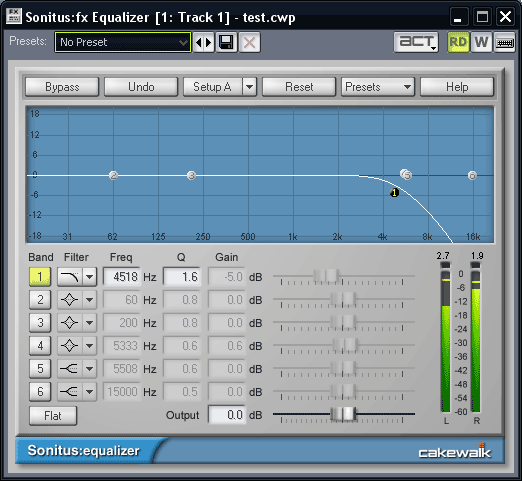Step to previous preset with left arrow
The height and width of the screenshot is (481, 522).
199,42
